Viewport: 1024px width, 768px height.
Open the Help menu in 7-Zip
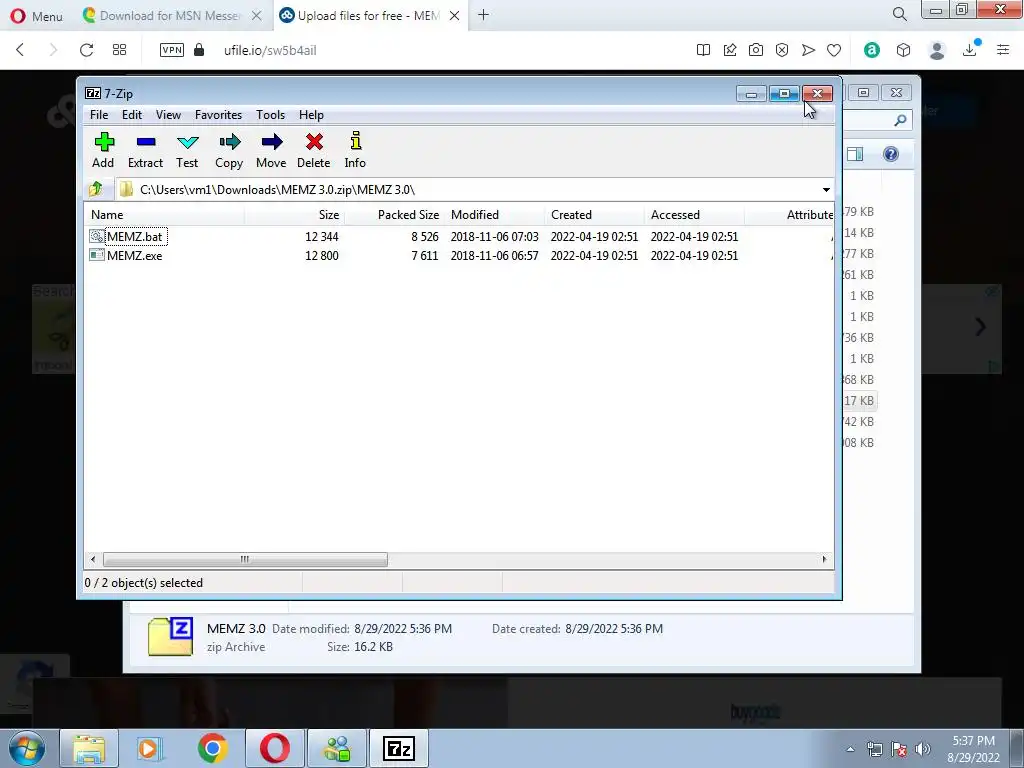(x=312, y=115)
